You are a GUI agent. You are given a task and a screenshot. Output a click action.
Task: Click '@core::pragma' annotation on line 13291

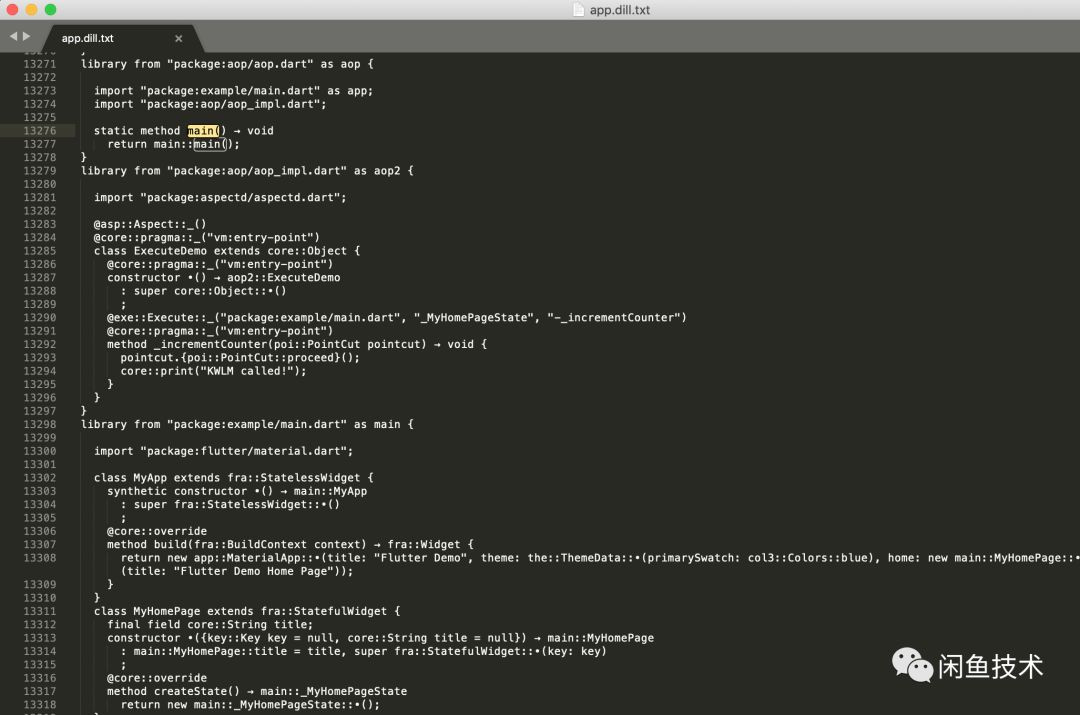[220, 331]
